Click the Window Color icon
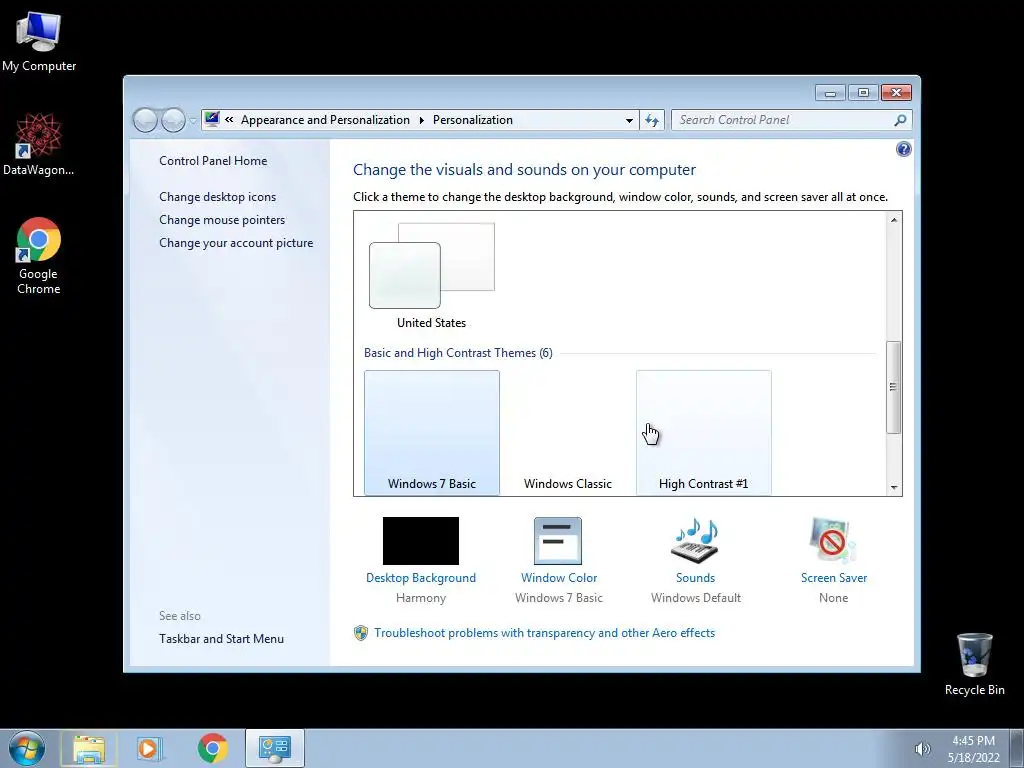 click(x=558, y=541)
